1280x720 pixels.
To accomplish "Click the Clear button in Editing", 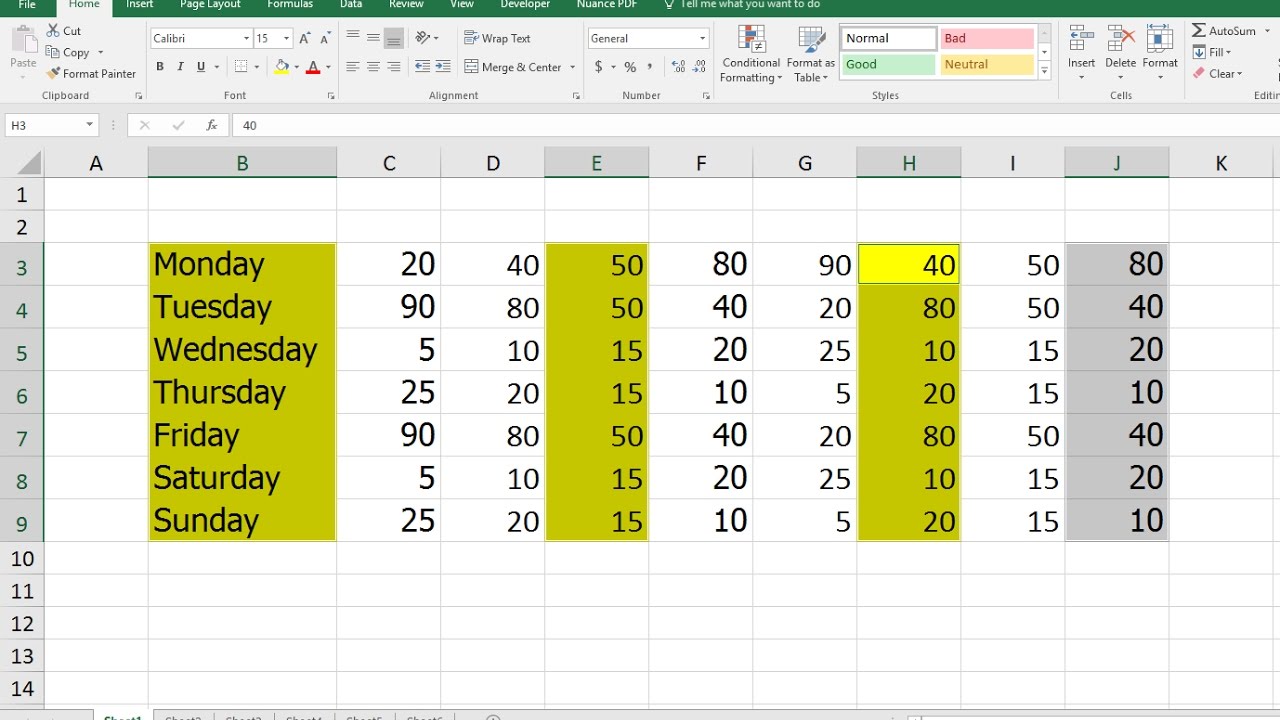I will [x=1217, y=73].
